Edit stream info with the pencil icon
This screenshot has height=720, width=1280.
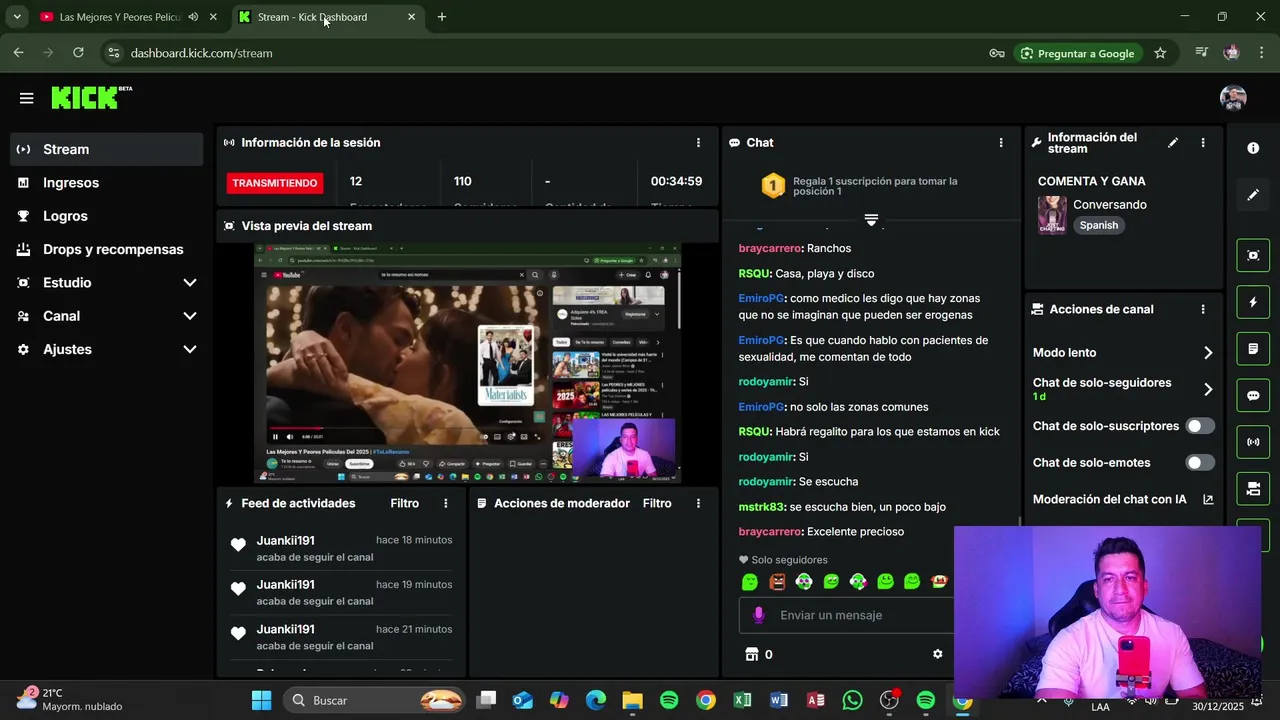(1173, 143)
